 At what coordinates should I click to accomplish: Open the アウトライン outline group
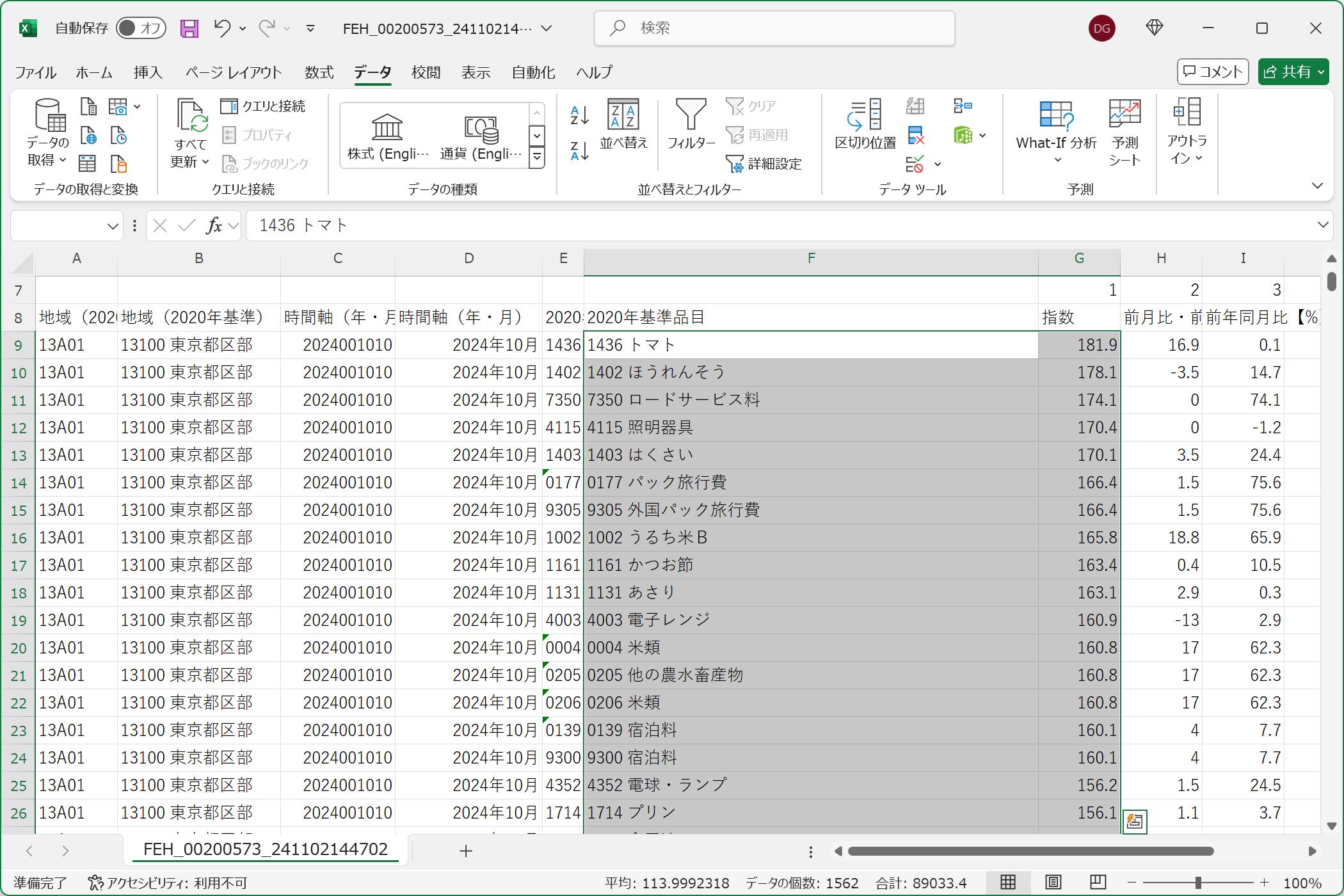(x=1187, y=131)
